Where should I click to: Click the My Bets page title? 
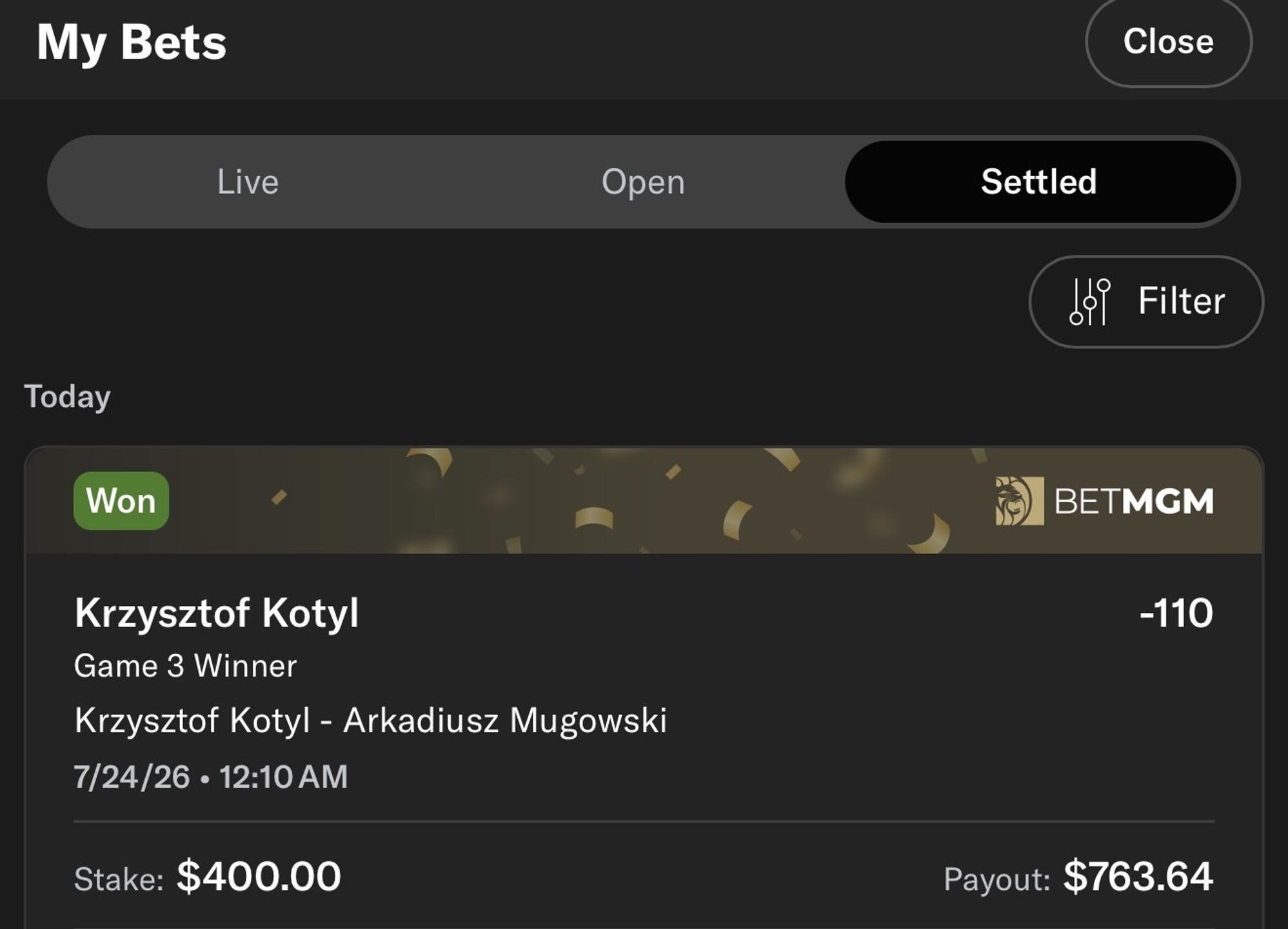[132, 43]
